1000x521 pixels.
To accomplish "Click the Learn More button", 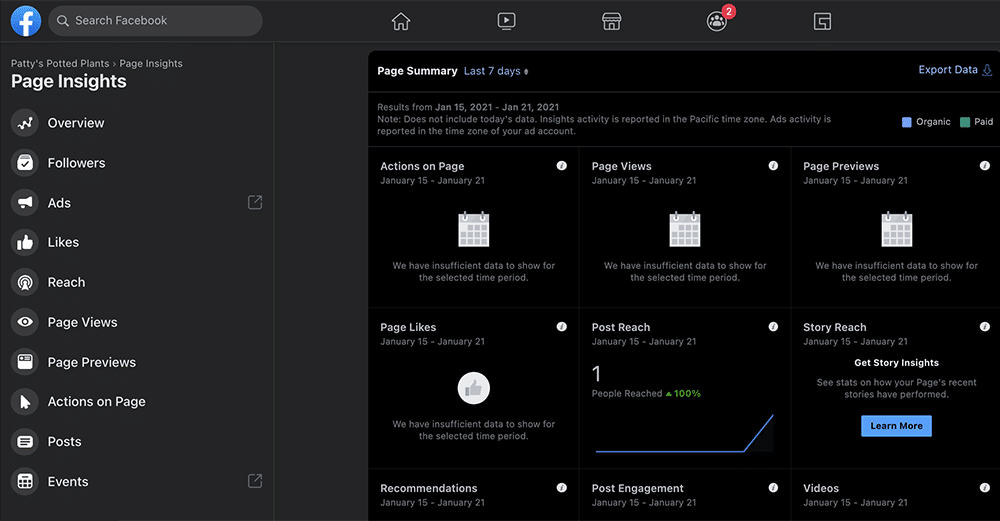I will [x=896, y=426].
